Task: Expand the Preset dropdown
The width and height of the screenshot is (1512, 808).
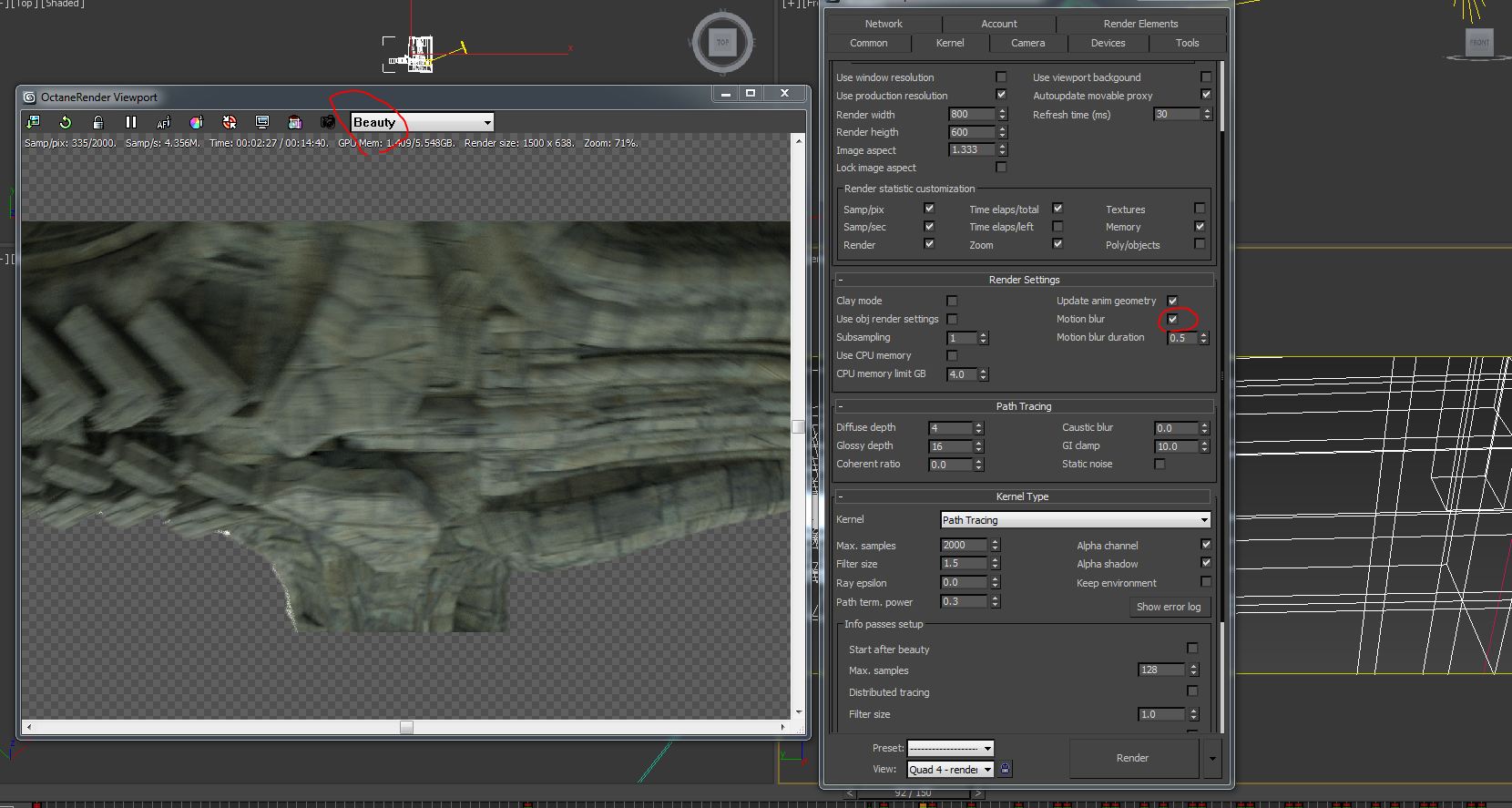Action: 950,748
